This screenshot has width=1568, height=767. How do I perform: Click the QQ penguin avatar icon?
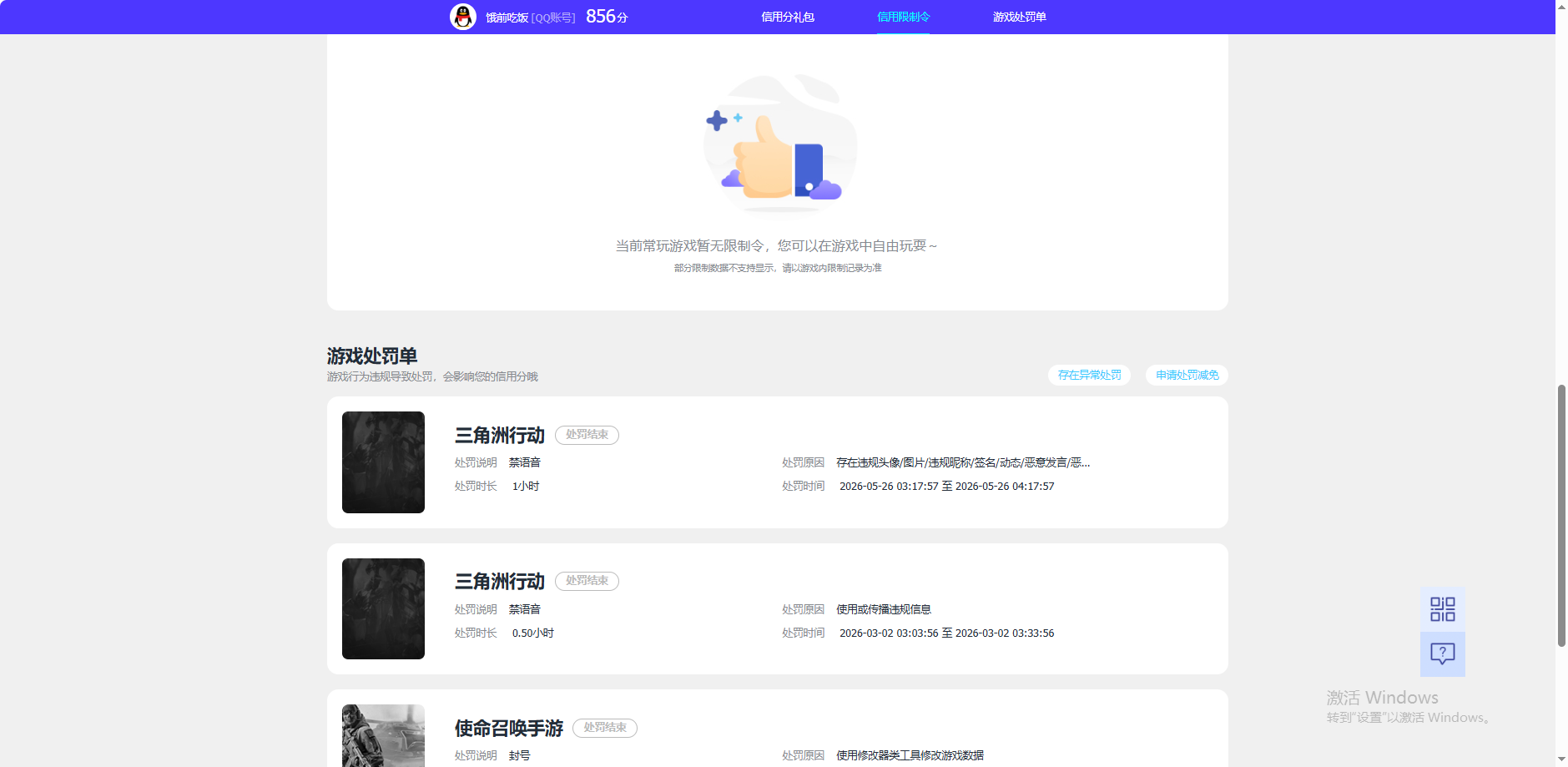(x=462, y=17)
